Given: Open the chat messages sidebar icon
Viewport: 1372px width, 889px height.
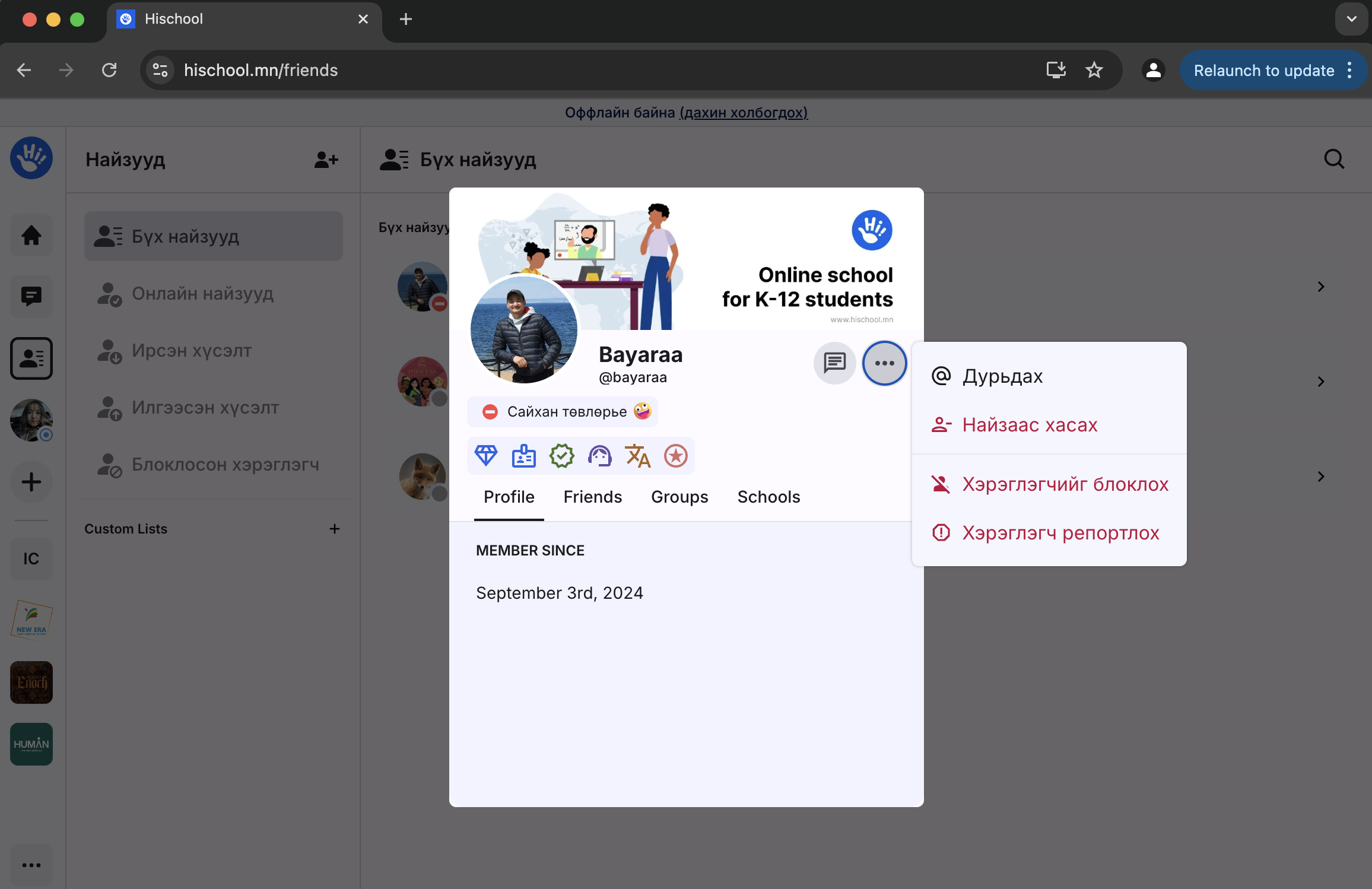Looking at the screenshot, I should (x=31, y=296).
